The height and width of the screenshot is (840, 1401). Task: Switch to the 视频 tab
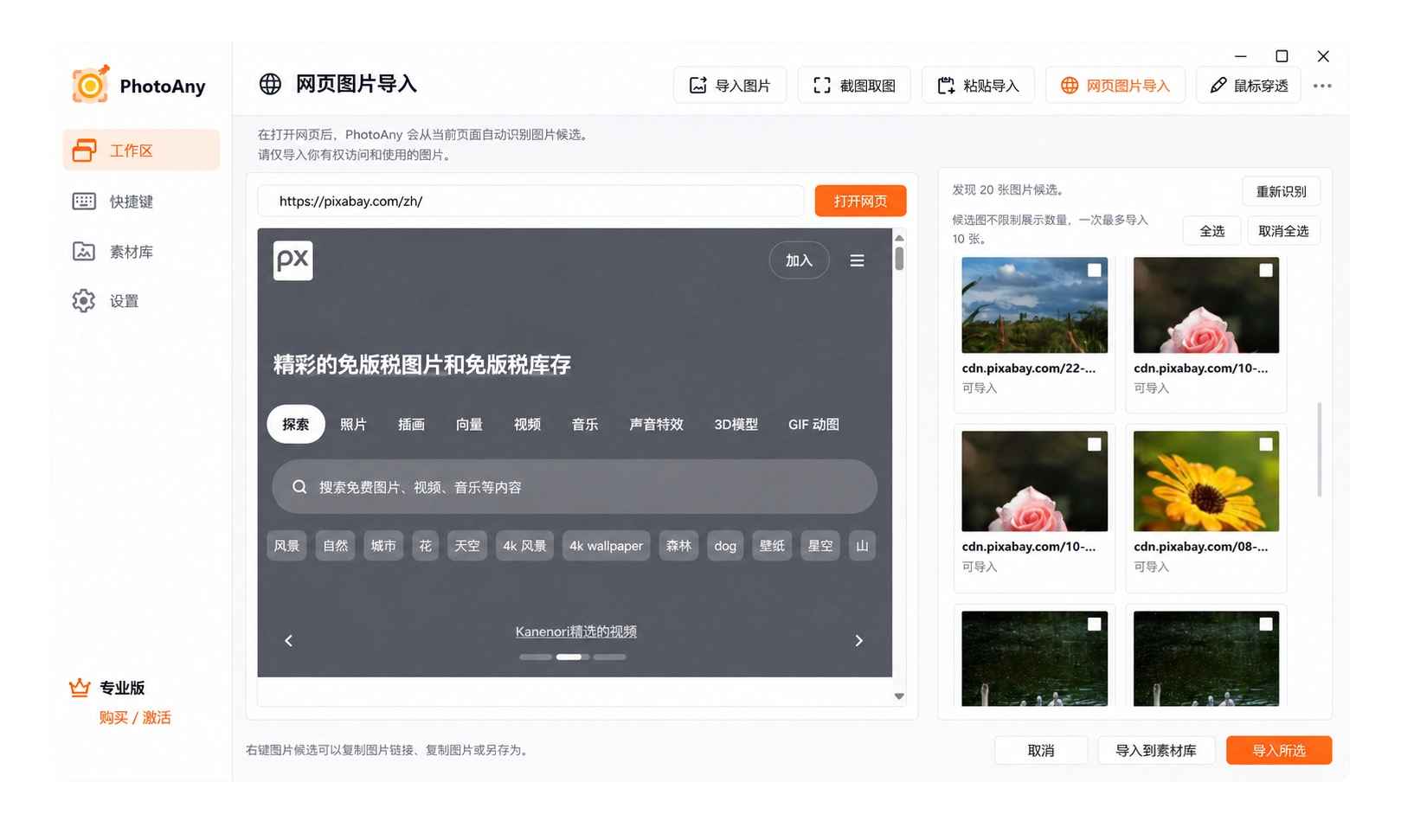click(527, 424)
